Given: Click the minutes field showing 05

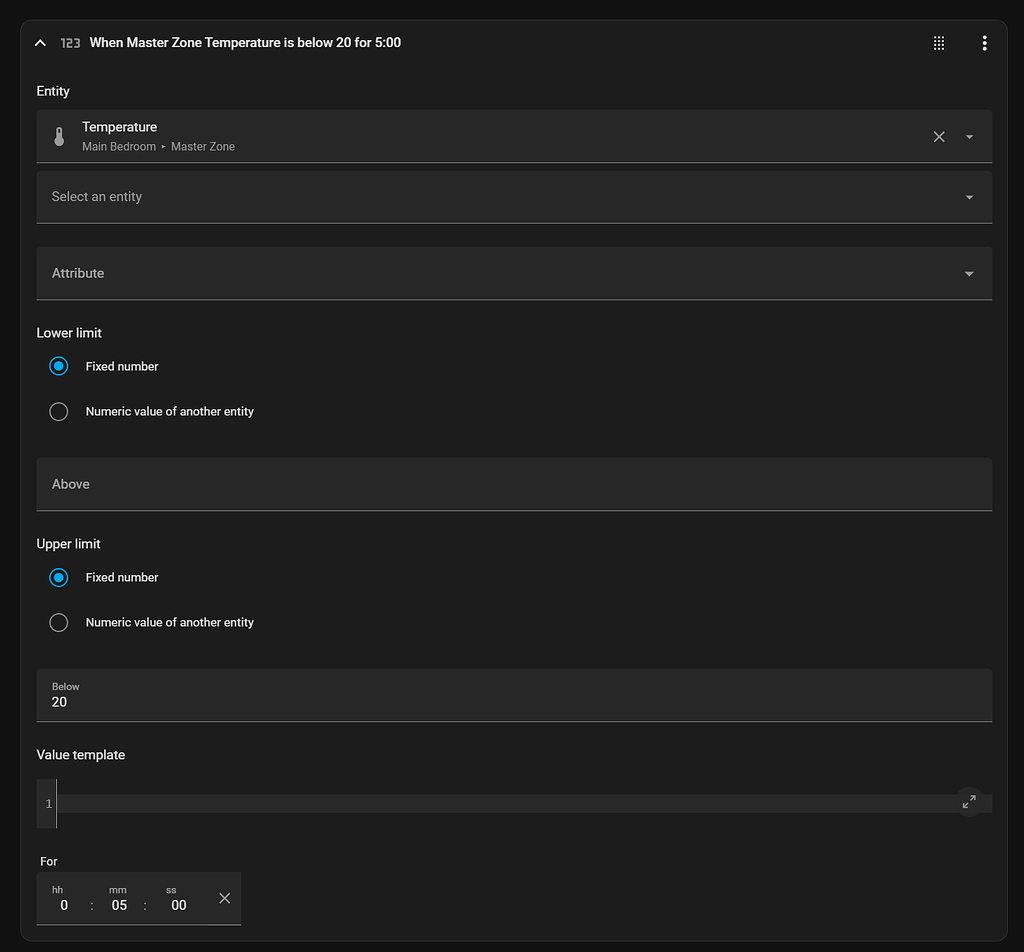Looking at the screenshot, I should (118, 904).
